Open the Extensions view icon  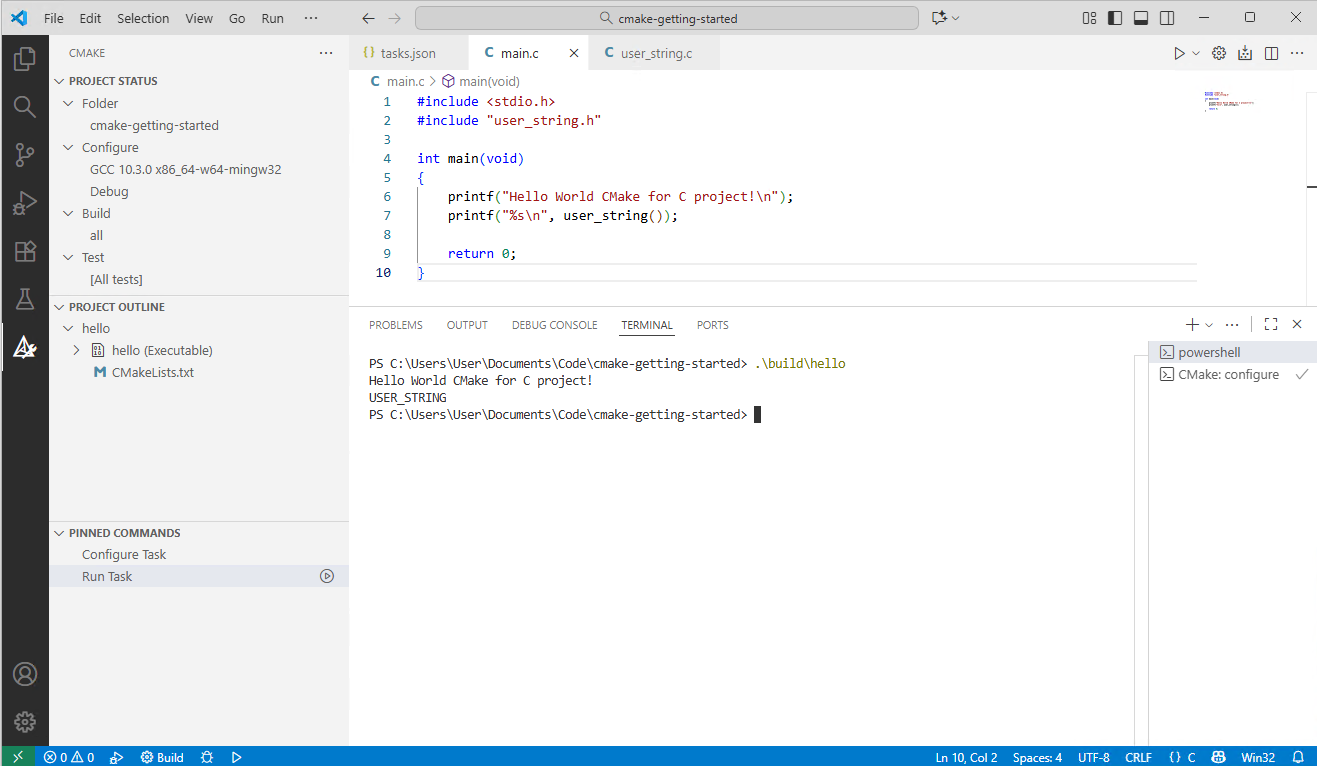tap(24, 251)
